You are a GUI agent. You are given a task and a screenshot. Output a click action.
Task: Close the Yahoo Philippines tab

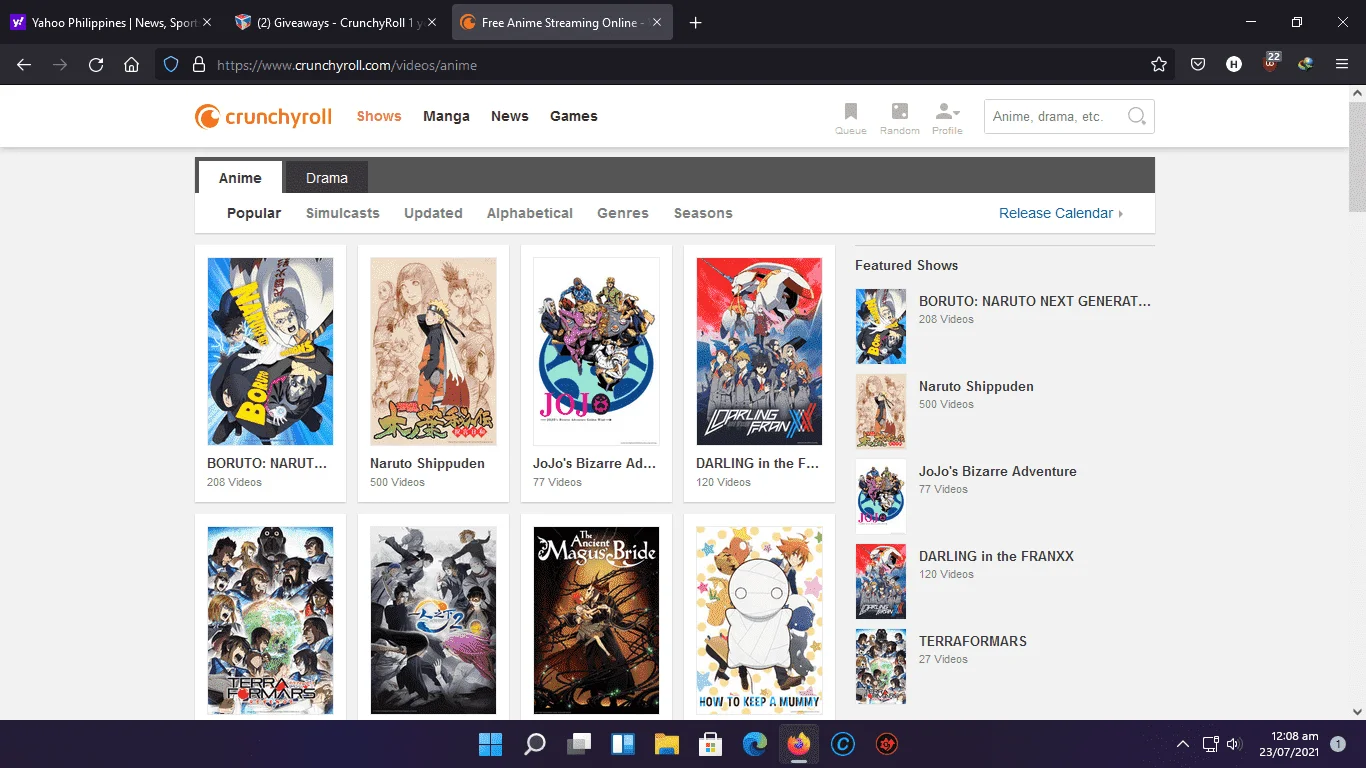point(207,23)
